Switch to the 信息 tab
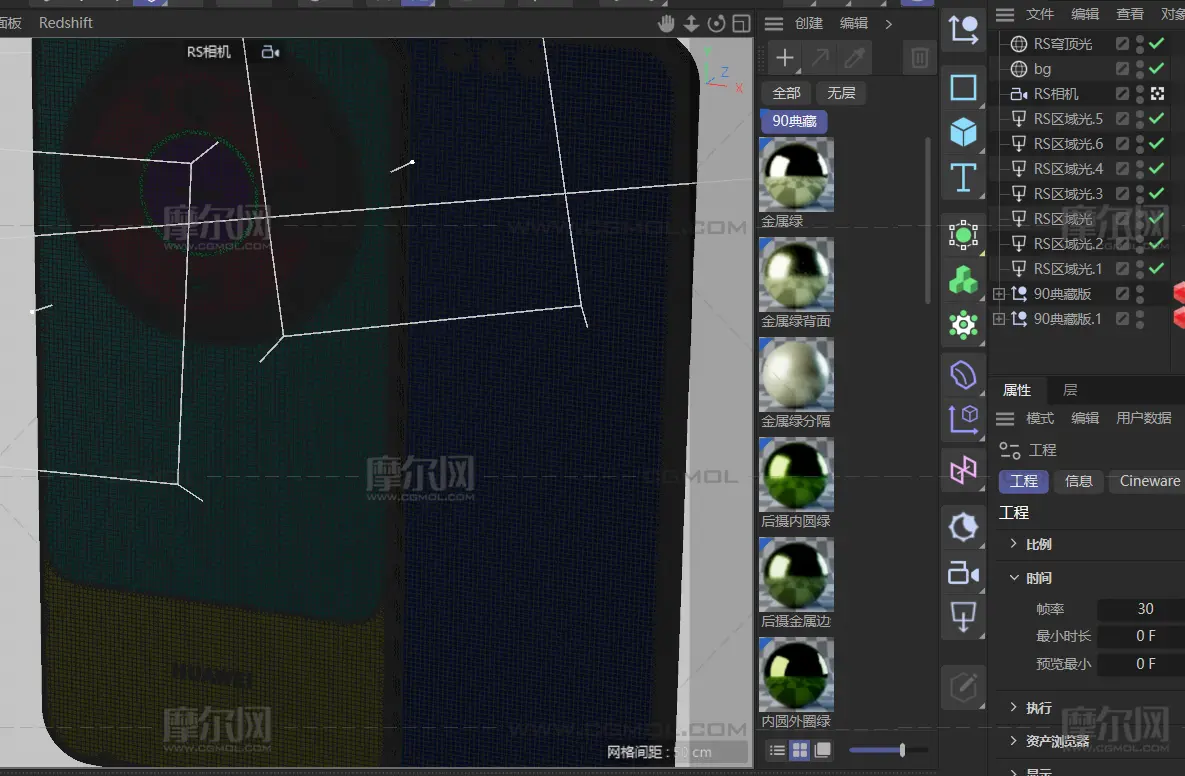This screenshot has width=1185, height=776. [x=1078, y=481]
